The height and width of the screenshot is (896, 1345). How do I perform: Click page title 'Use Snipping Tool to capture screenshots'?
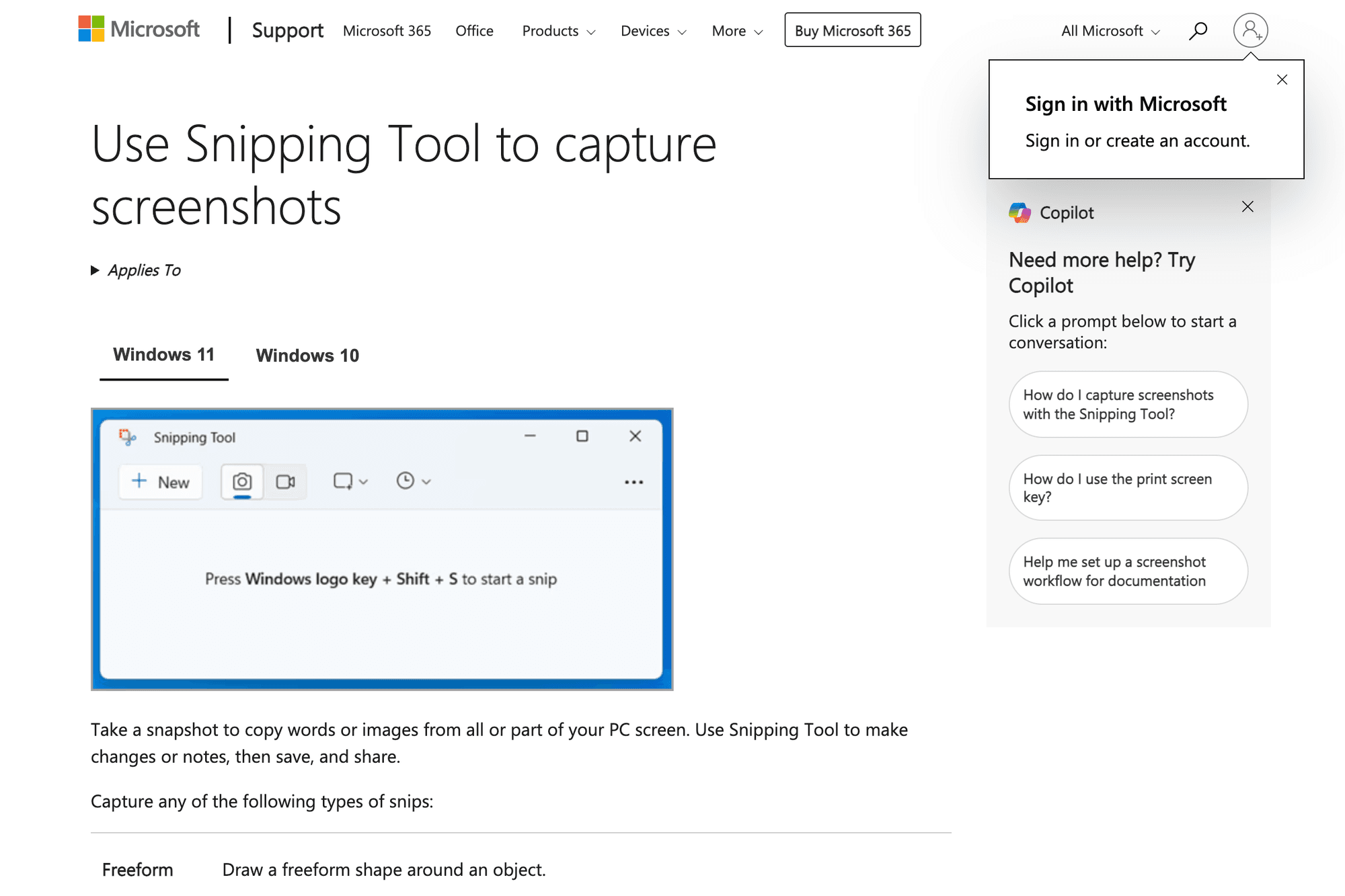(403, 175)
